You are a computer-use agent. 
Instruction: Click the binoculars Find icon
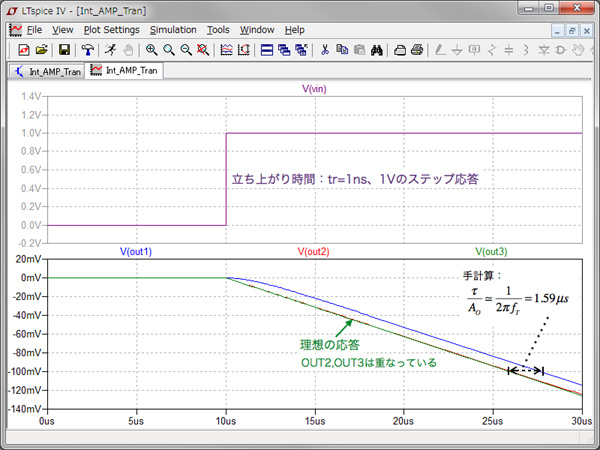point(378,49)
